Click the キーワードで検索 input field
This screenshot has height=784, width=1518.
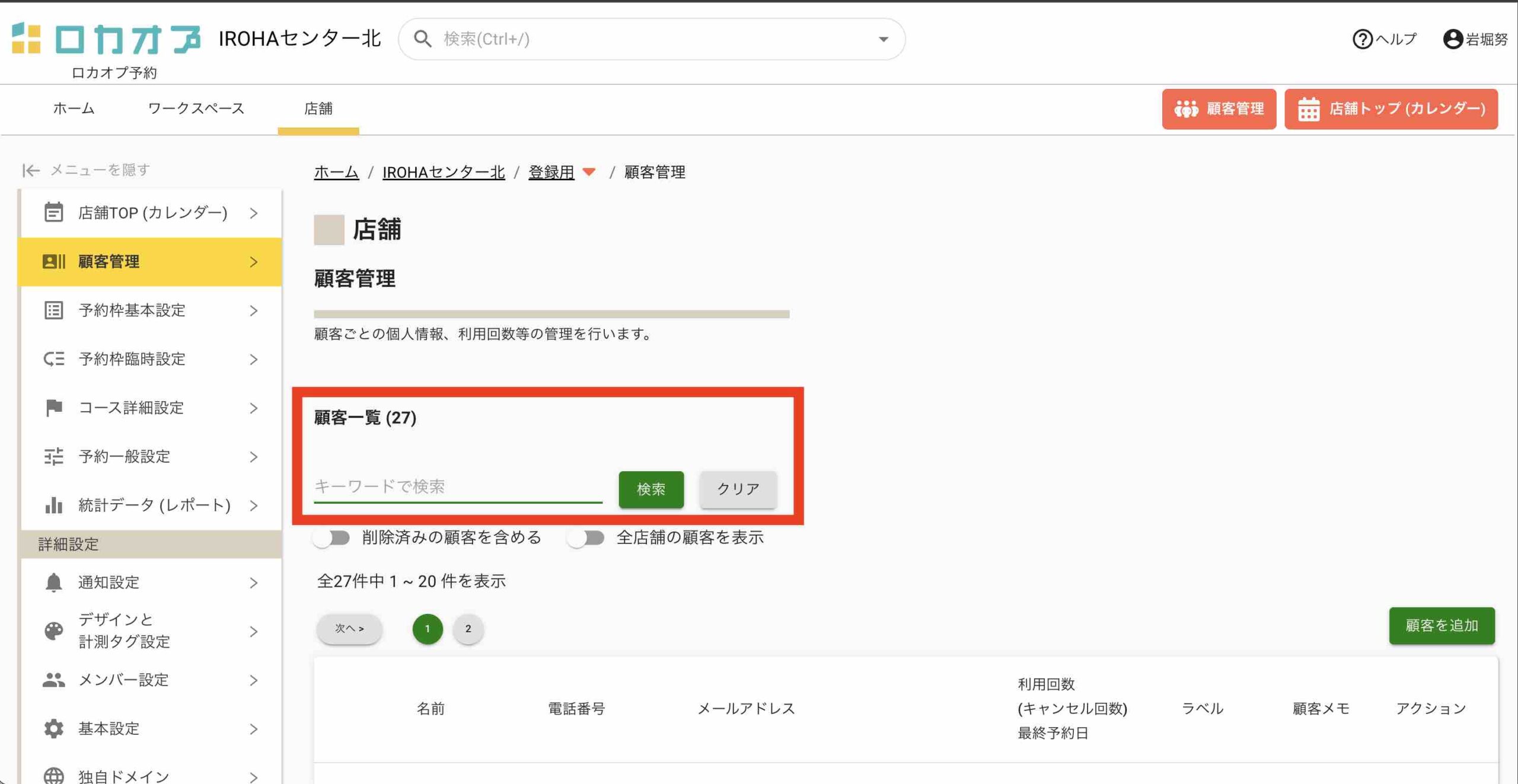click(x=457, y=487)
